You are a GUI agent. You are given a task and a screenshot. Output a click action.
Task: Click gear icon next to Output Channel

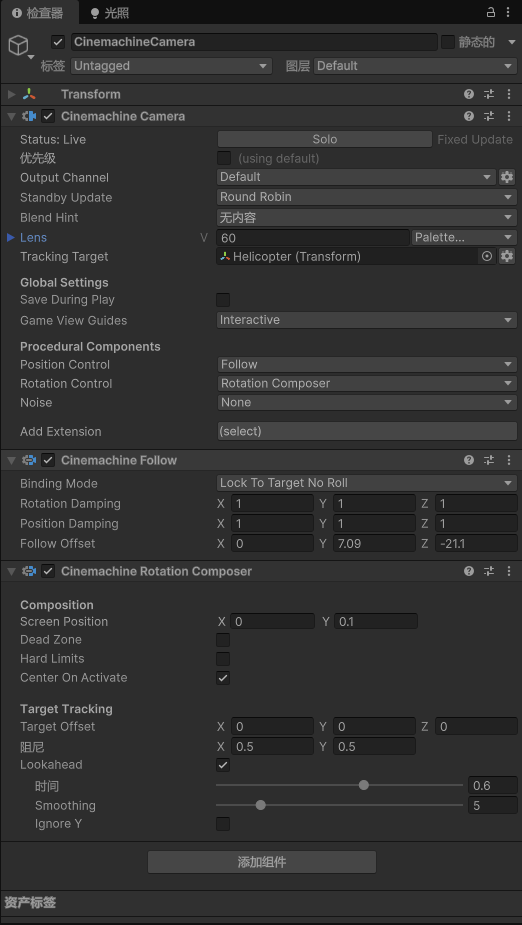click(507, 177)
